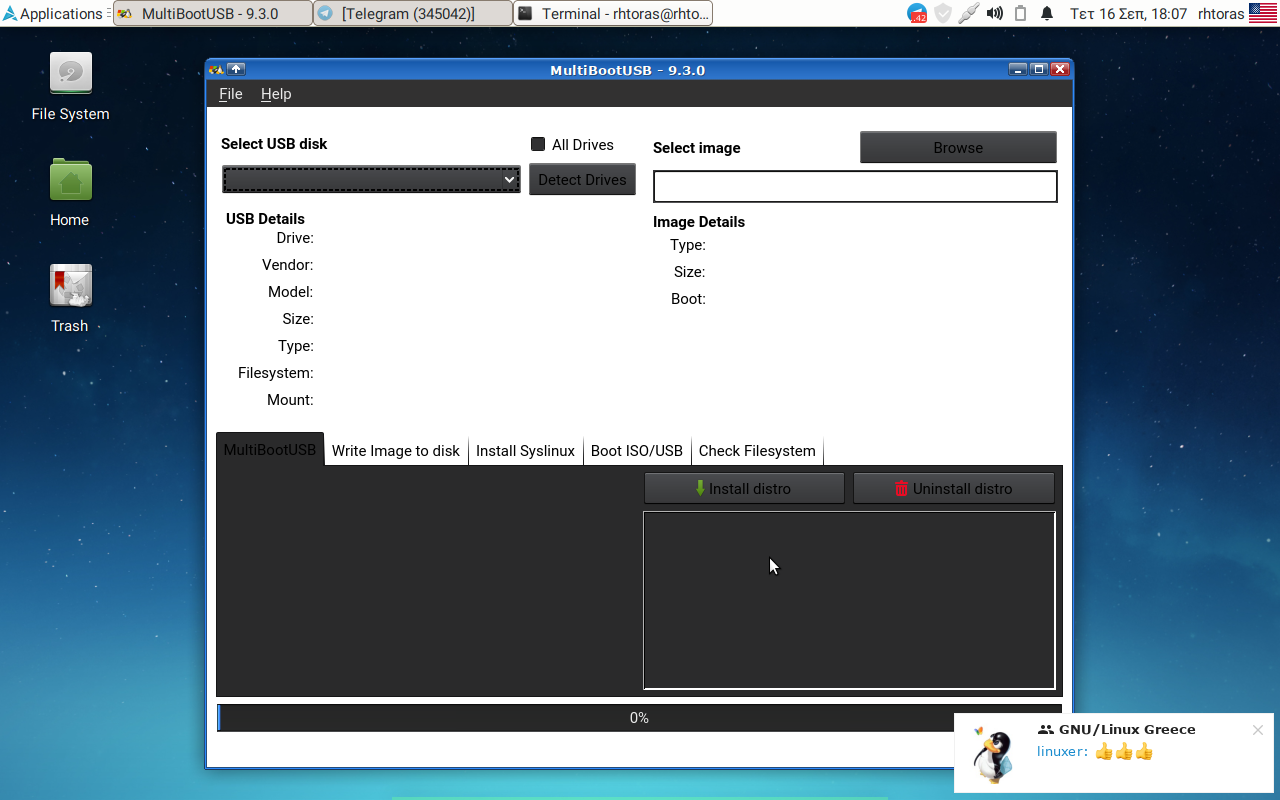1280x800 pixels.
Task: Click the US flag keyboard layout icon
Action: point(1262,13)
